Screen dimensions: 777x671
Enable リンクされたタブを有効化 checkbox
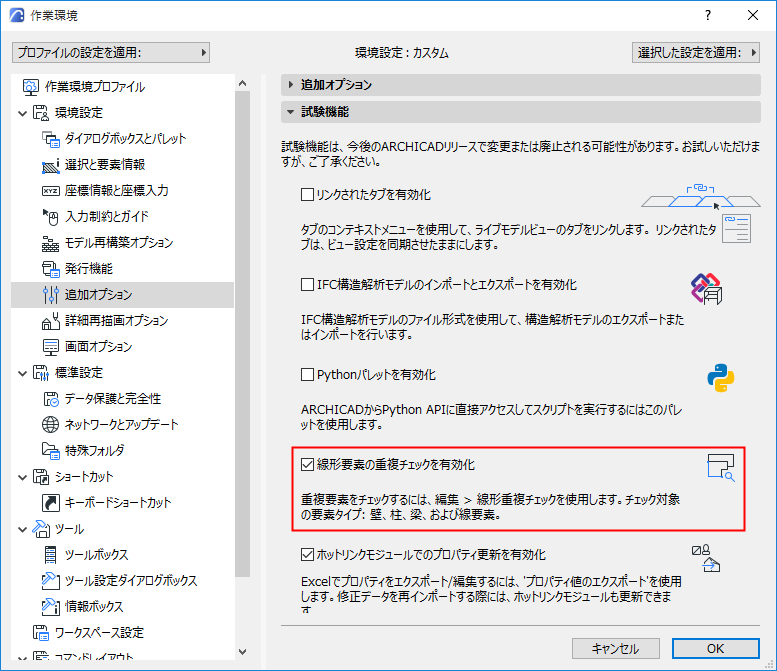click(307, 195)
